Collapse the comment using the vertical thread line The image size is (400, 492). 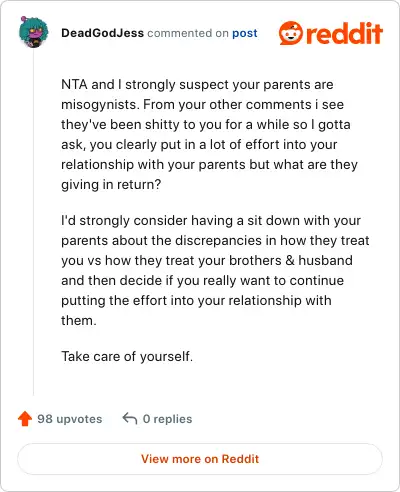tap(33, 222)
